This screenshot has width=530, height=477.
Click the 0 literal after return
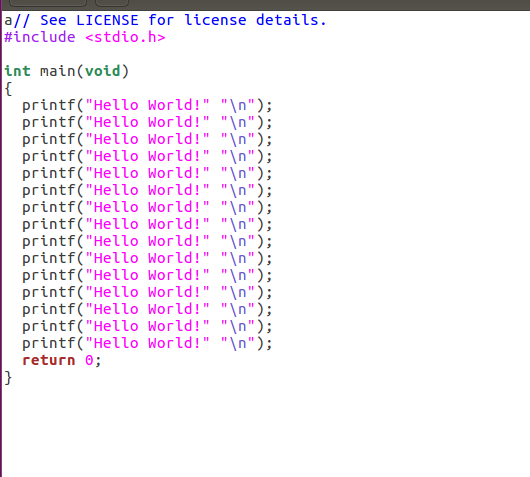pyautogui.click(x=89, y=360)
